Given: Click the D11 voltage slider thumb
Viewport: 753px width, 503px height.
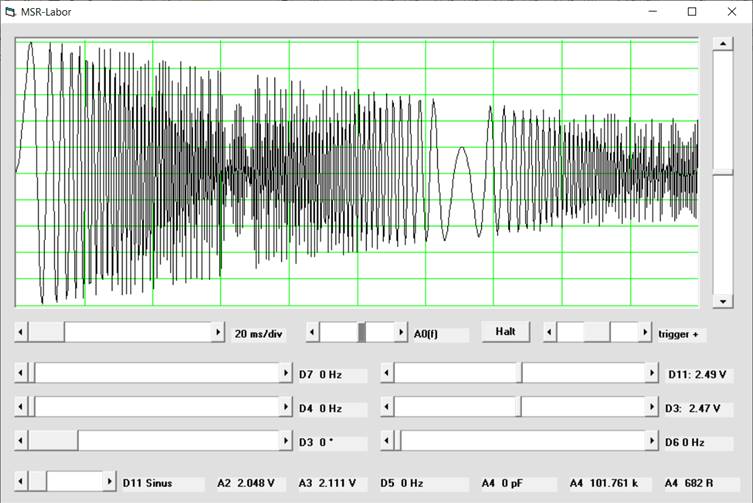Looking at the screenshot, I should pyautogui.click(x=519, y=373).
